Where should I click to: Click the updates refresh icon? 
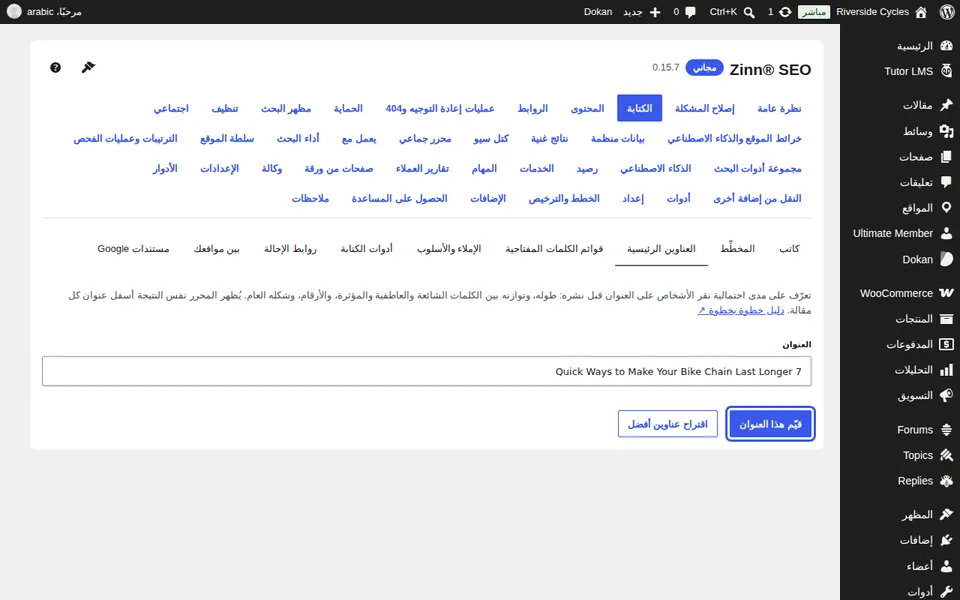[785, 12]
